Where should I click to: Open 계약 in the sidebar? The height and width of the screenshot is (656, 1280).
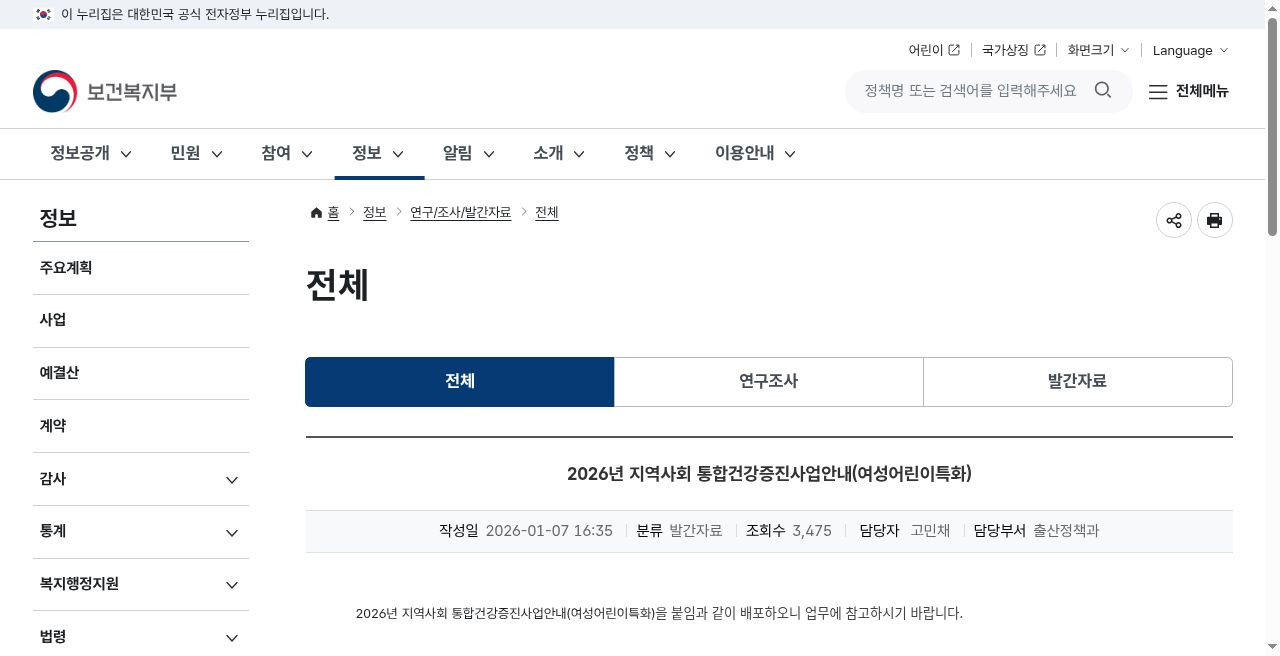(141, 426)
